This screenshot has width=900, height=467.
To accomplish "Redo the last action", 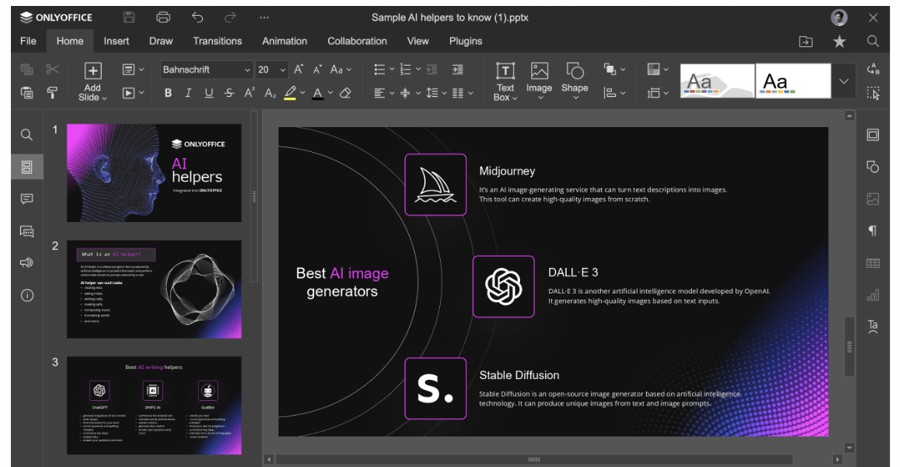I will pyautogui.click(x=230, y=18).
